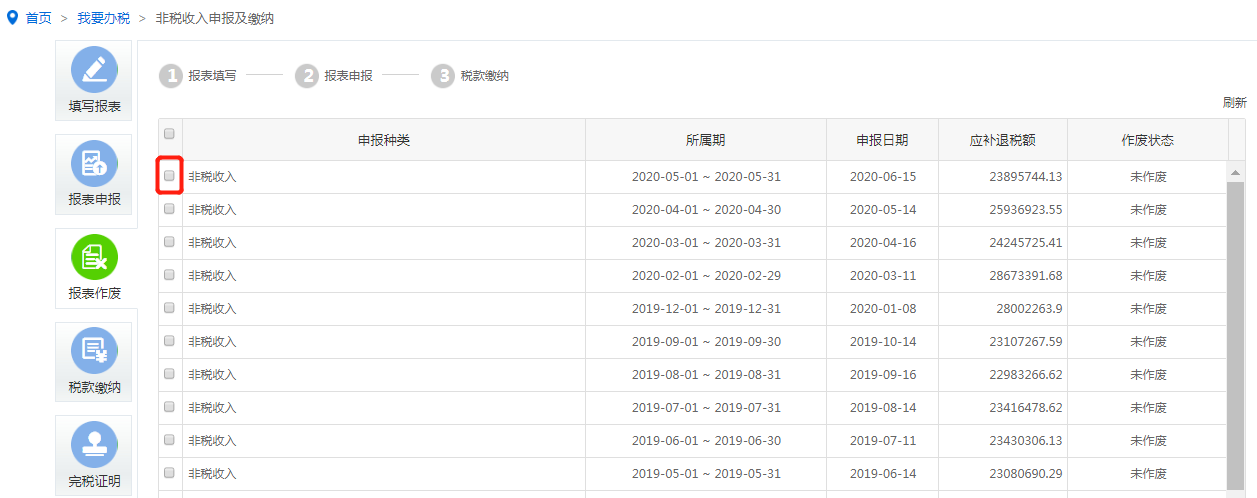Check the row for period 2020-05-01 ~ 2020-05-31
1257x498 pixels.
click(x=169, y=176)
